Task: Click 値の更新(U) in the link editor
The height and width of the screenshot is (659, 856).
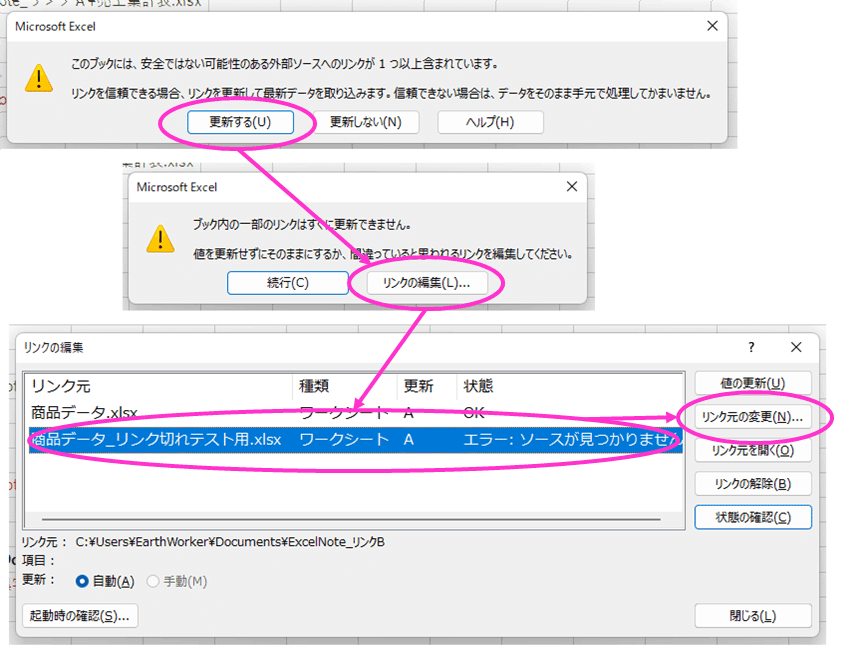Action: tap(753, 383)
